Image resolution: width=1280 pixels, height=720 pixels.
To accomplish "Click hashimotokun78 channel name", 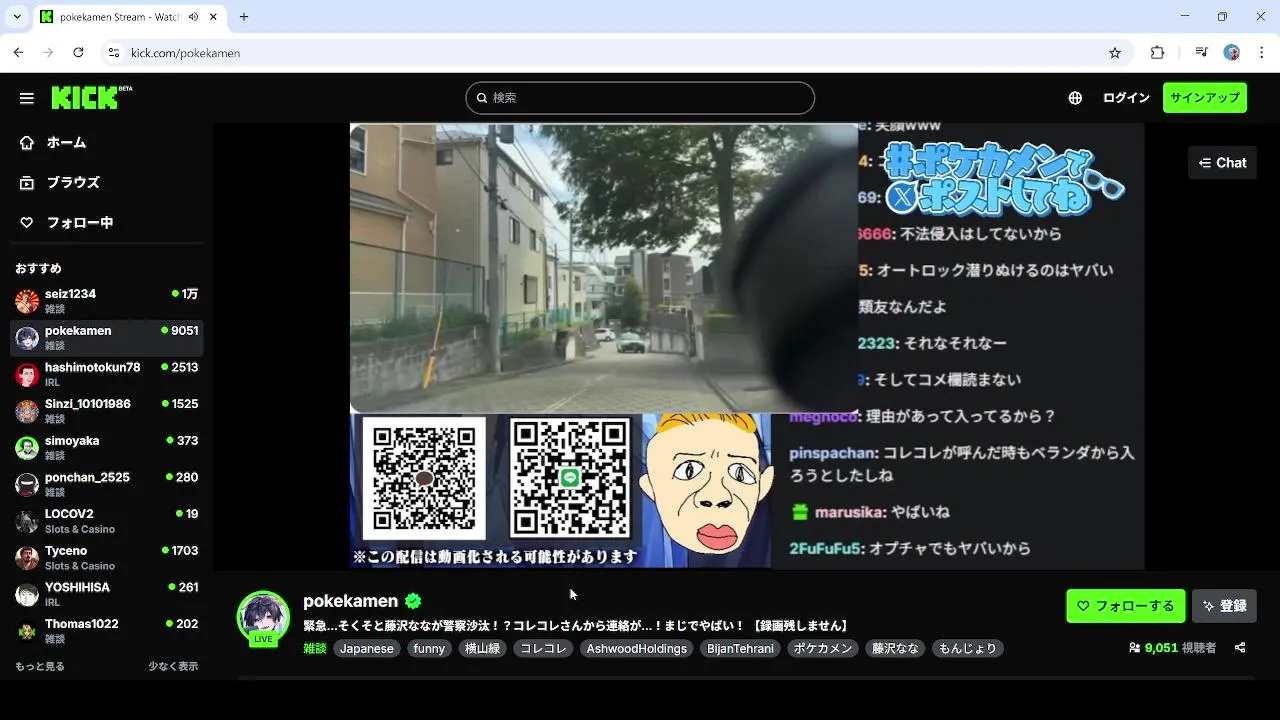I will 92,367.
